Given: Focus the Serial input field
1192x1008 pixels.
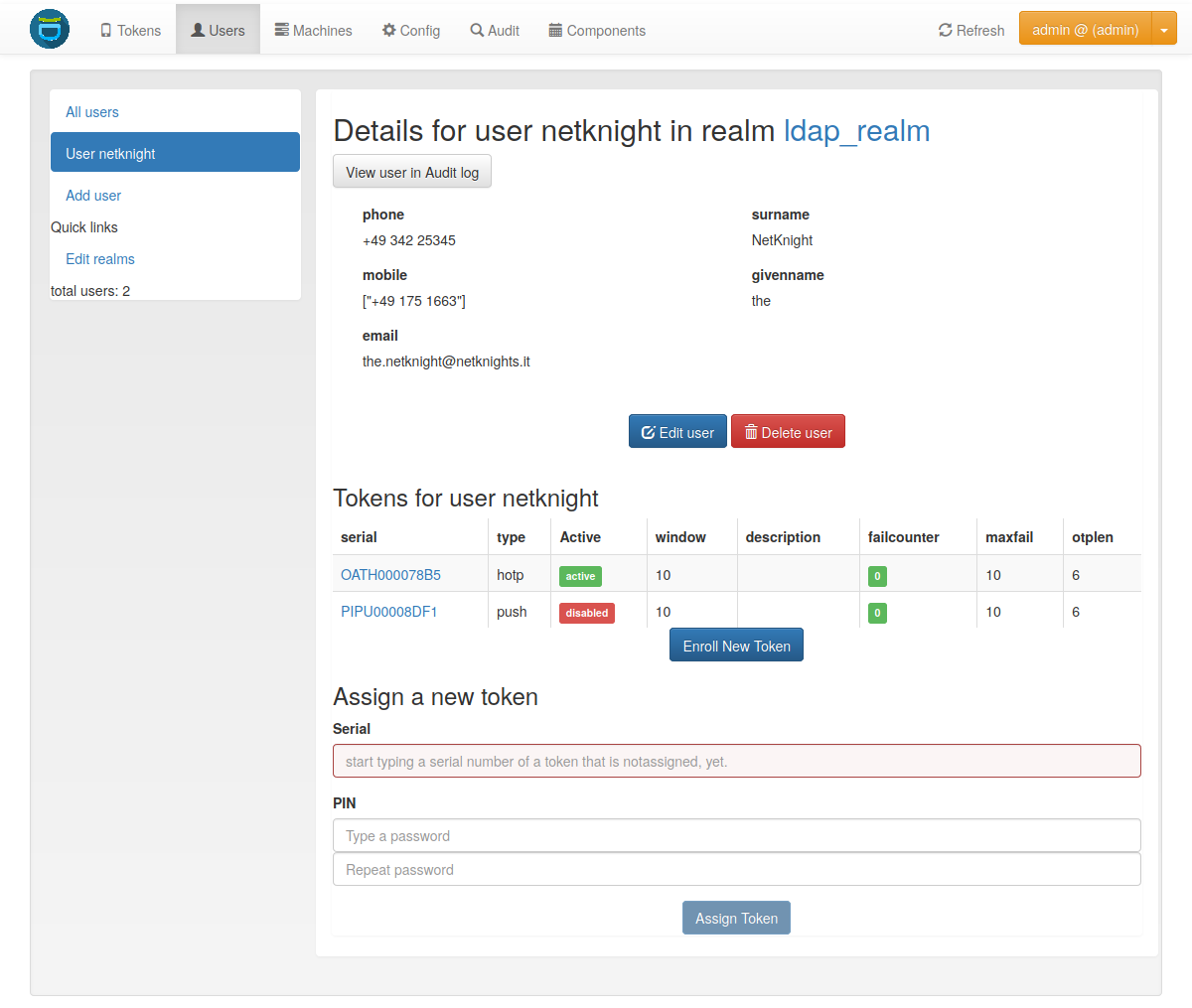Looking at the screenshot, I should (736, 761).
